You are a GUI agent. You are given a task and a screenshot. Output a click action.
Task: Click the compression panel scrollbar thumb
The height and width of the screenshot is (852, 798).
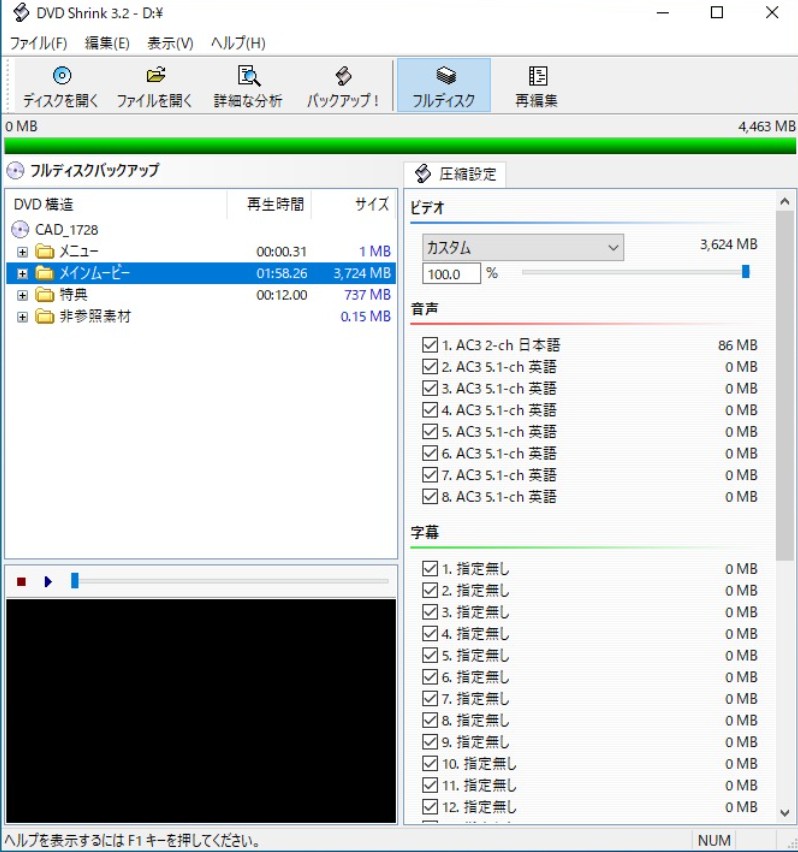784,386
